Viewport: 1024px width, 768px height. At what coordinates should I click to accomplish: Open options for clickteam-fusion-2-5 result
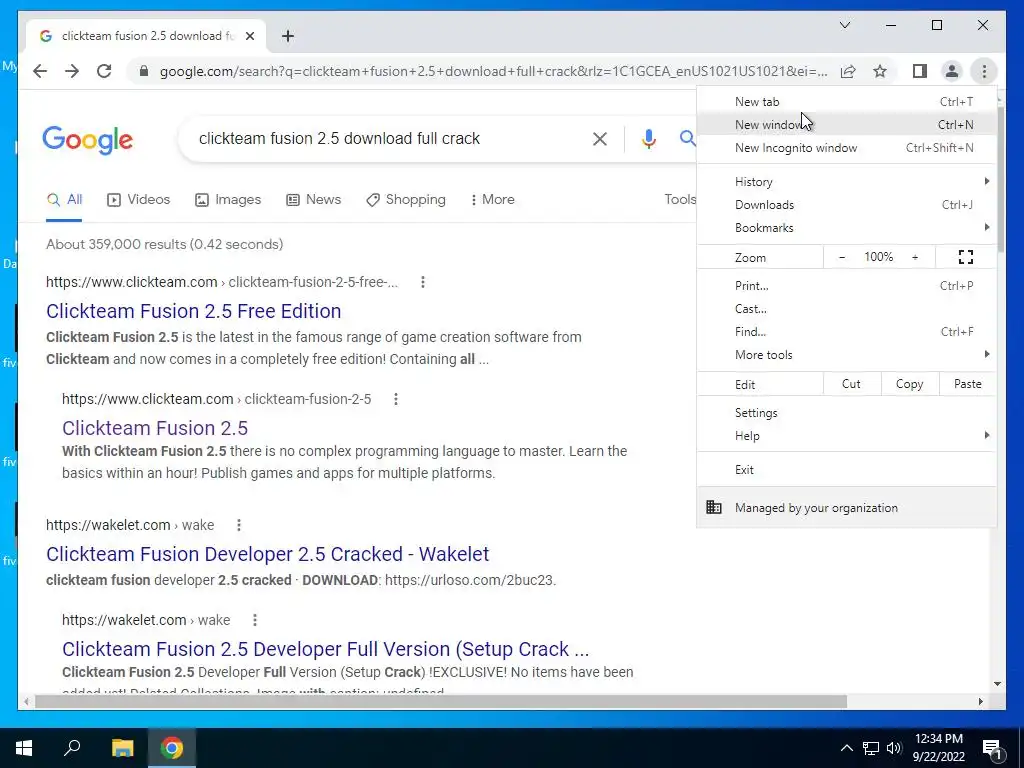click(x=396, y=399)
